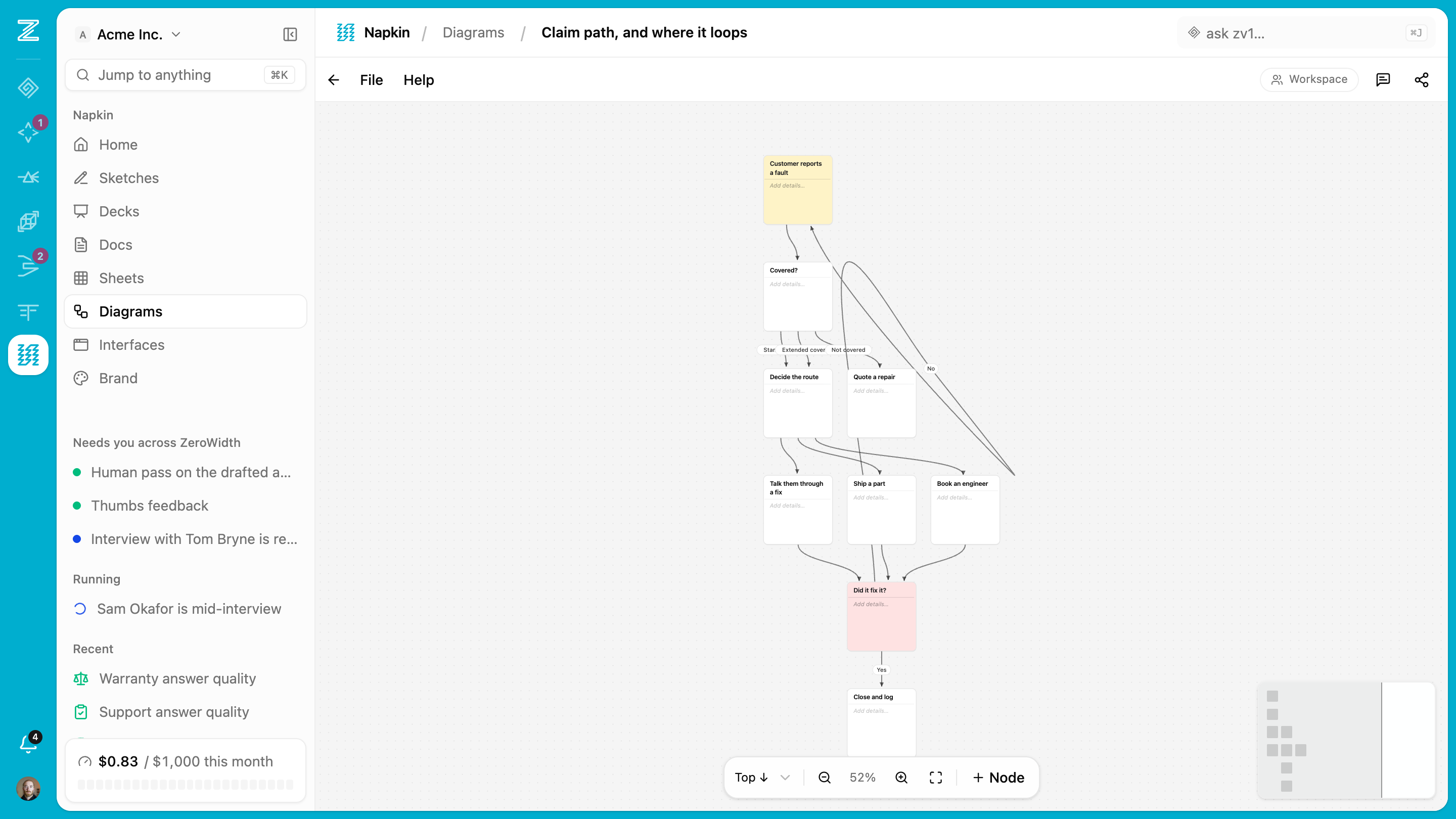Click the share icon
Image resolution: width=1456 pixels, height=819 pixels.
[1421, 80]
